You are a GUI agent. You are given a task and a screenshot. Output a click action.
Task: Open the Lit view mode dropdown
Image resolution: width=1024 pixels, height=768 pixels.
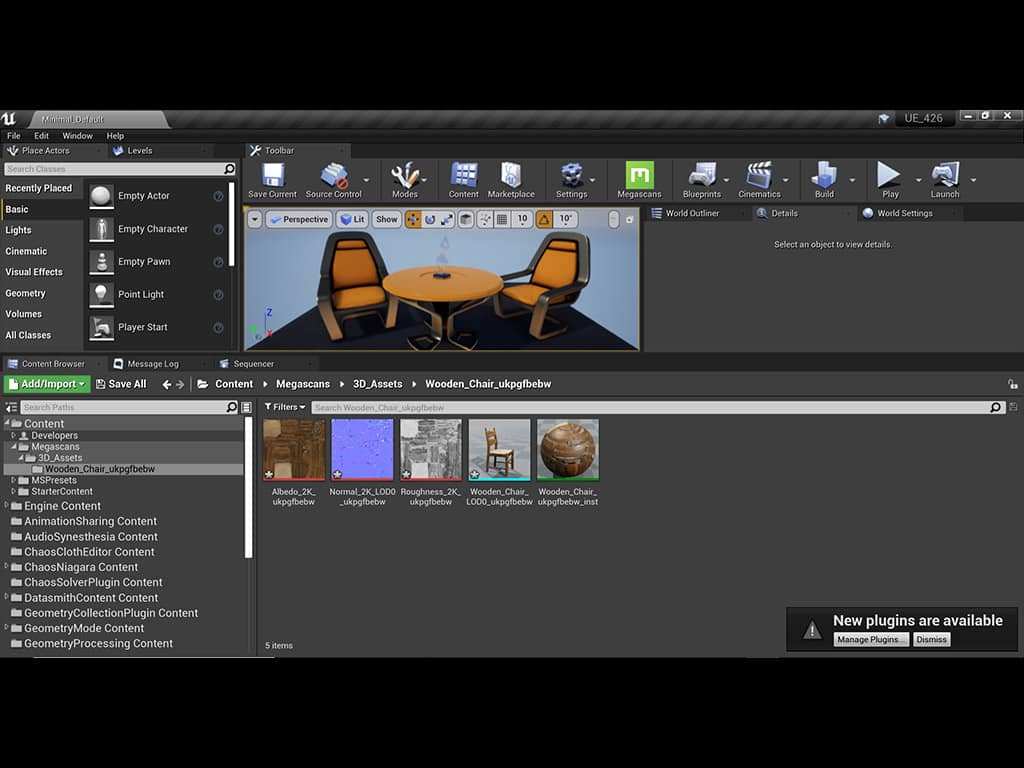353,219
